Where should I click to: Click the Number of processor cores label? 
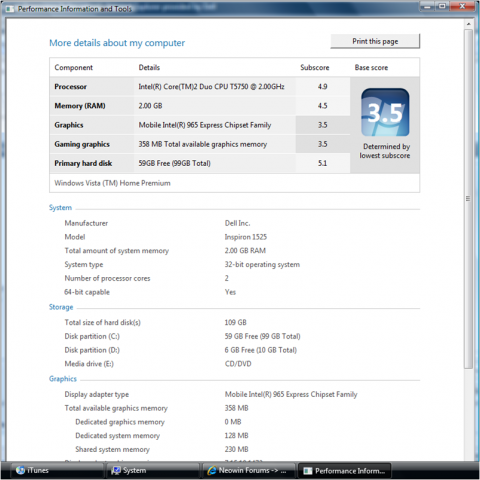point(107,278)
